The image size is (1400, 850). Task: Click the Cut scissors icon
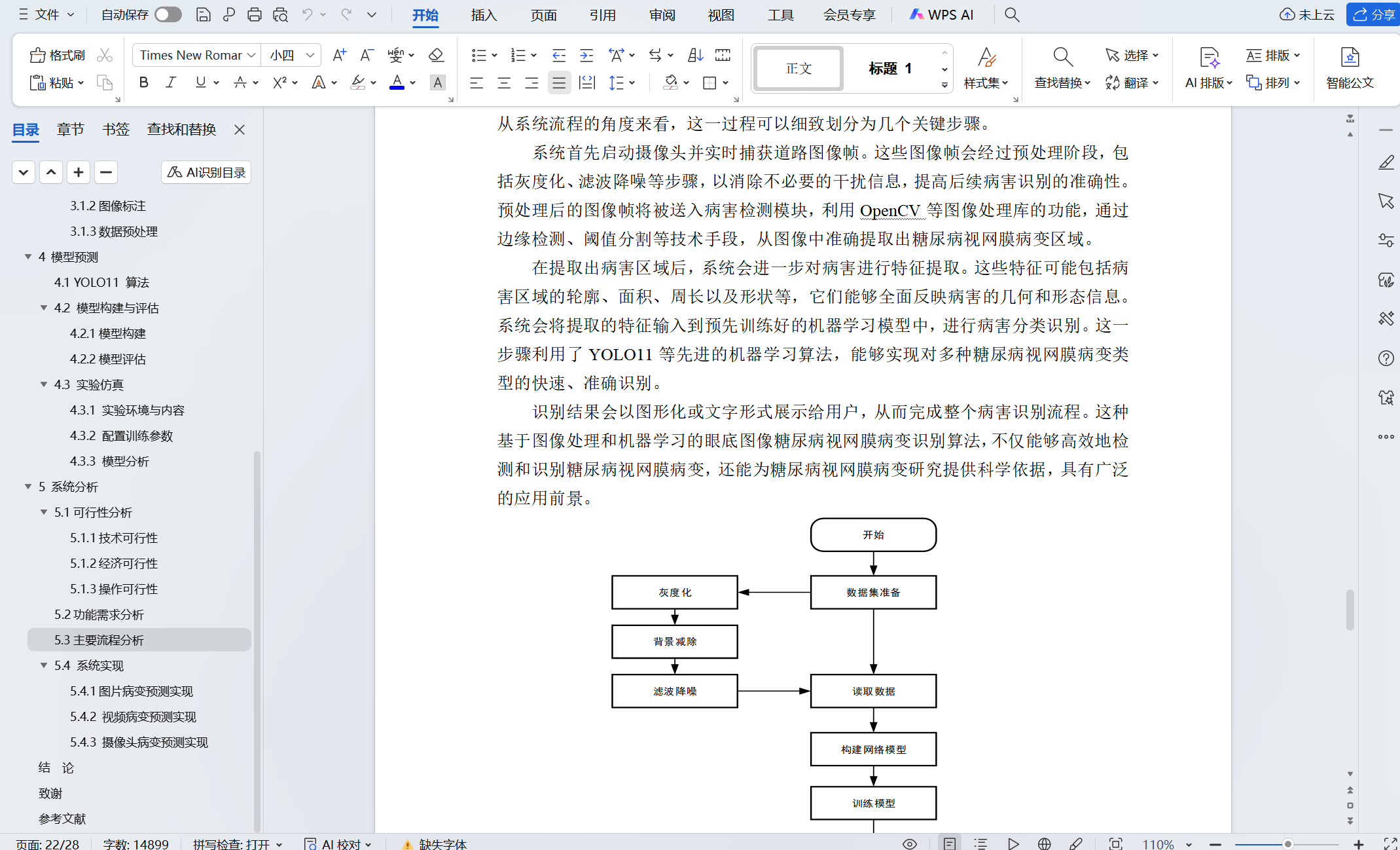point(105,56)
